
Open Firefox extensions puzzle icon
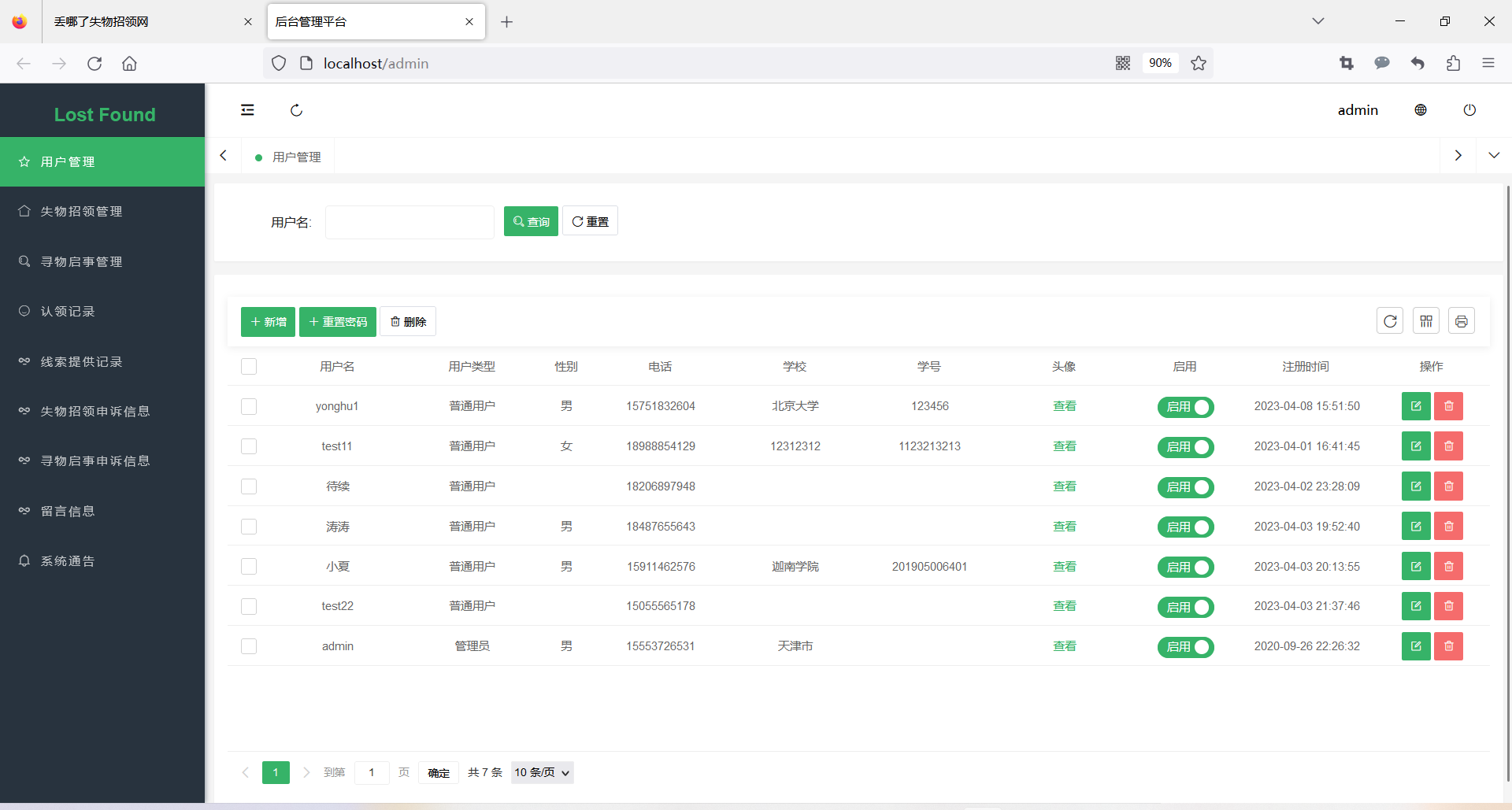1453,63
